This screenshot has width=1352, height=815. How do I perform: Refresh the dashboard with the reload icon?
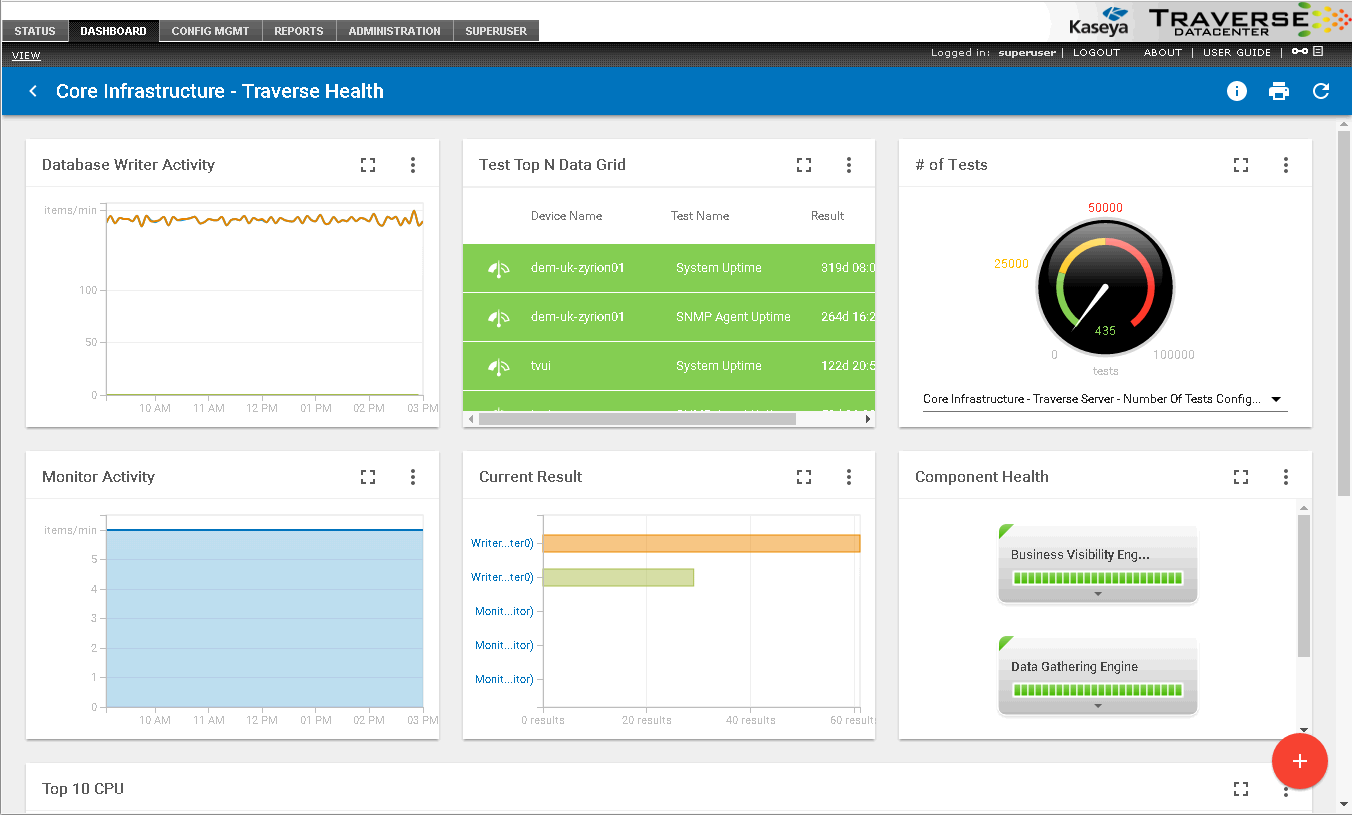pyautogui.click(x=1321, y=91)
